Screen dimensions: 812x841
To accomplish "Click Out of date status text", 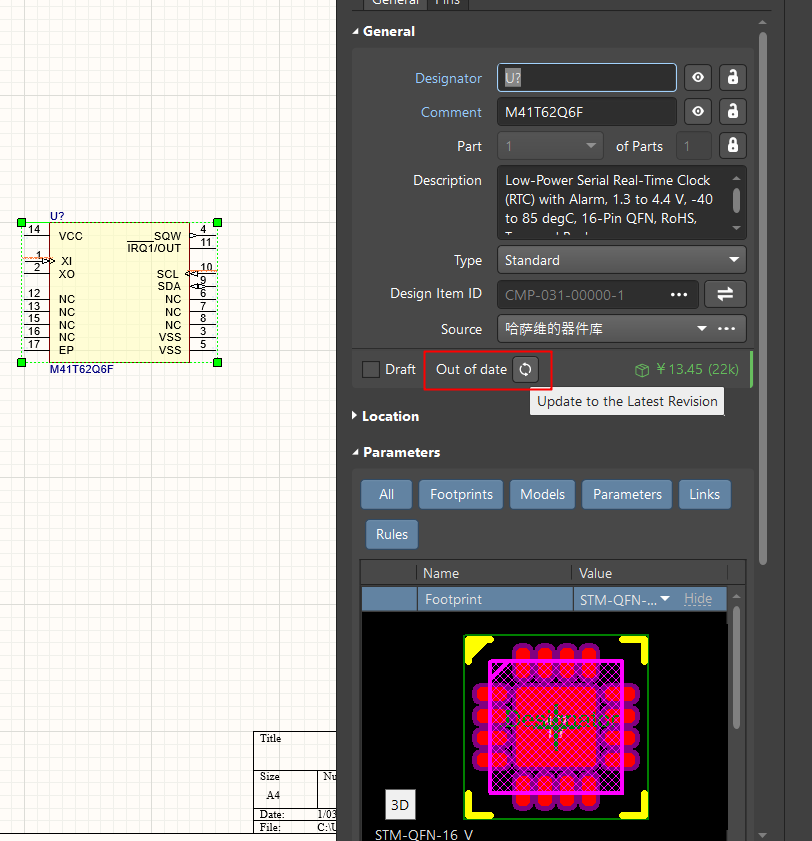I will coord(471,369).
